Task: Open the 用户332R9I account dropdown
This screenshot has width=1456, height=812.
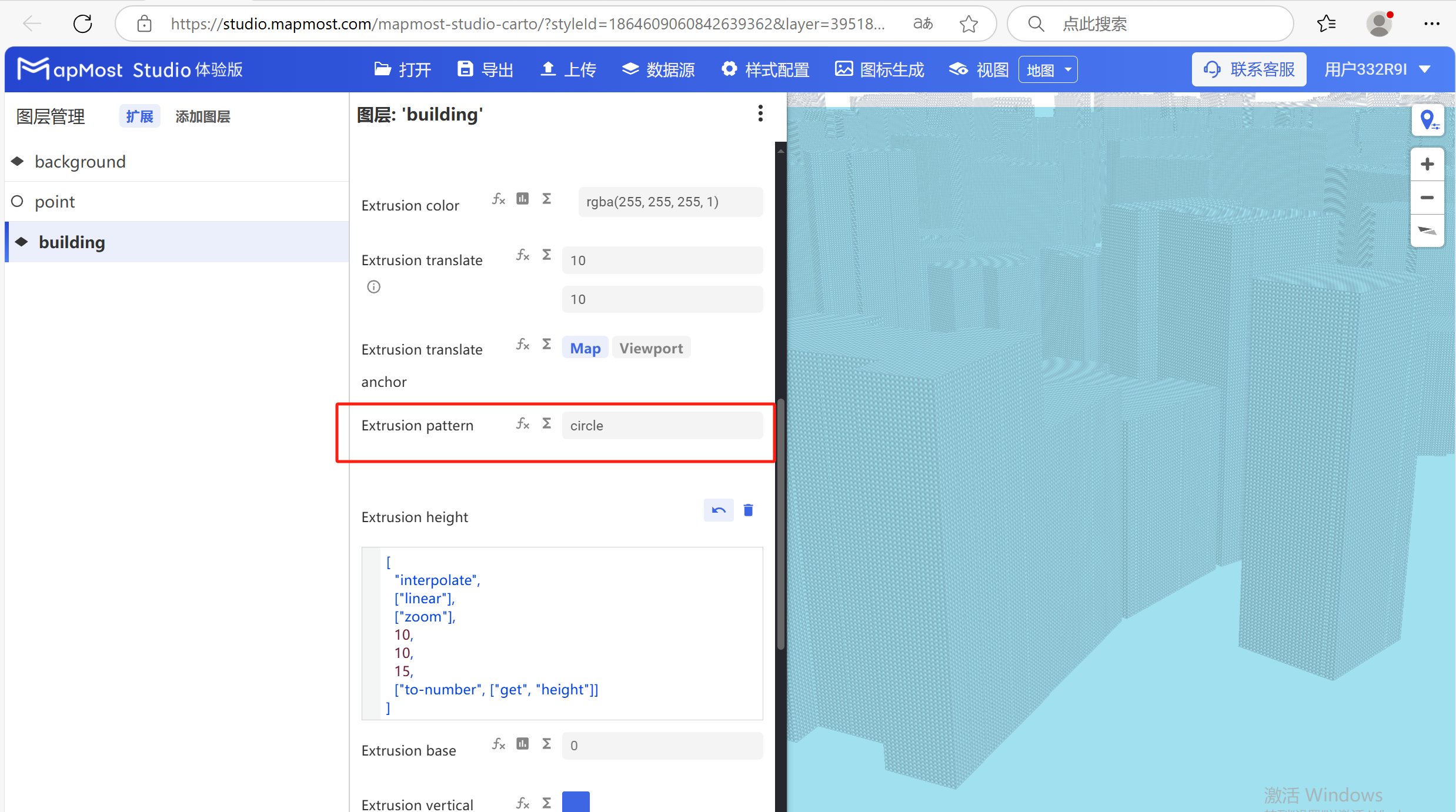Action: coord(1378,69)
